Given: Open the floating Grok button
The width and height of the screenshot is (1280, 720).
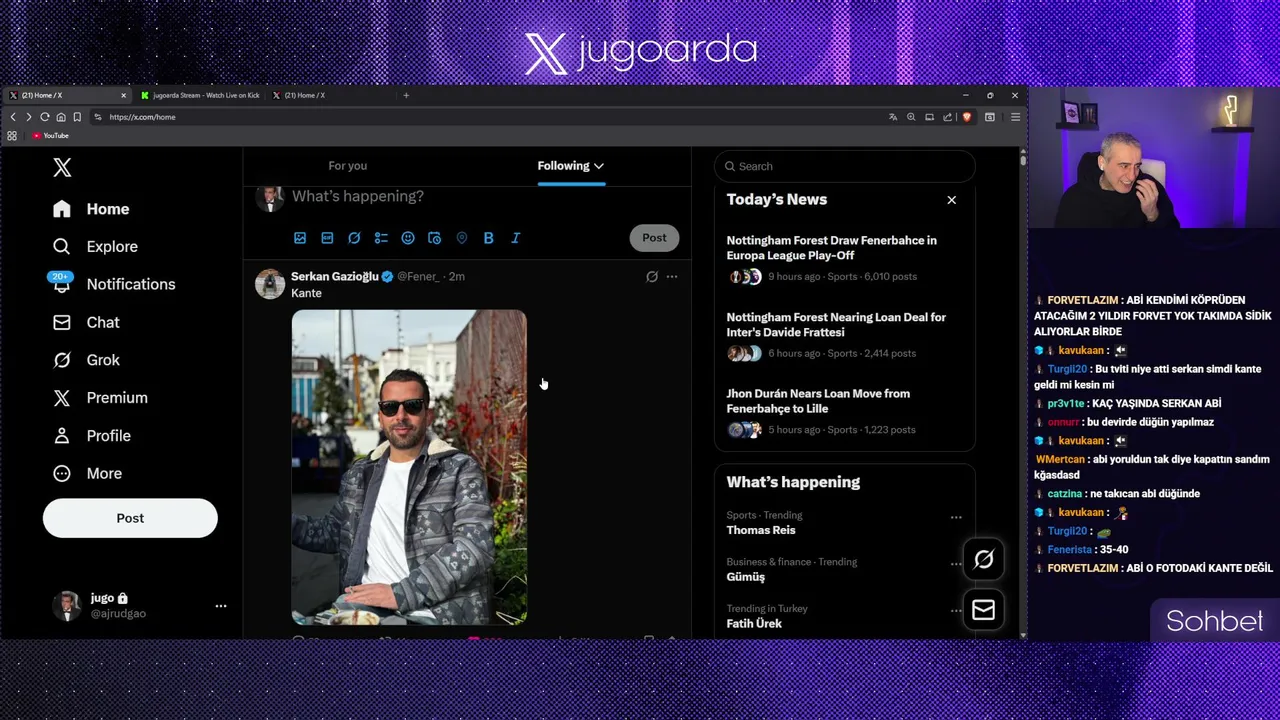Looking at the screenshot, I should coord(984,560).
